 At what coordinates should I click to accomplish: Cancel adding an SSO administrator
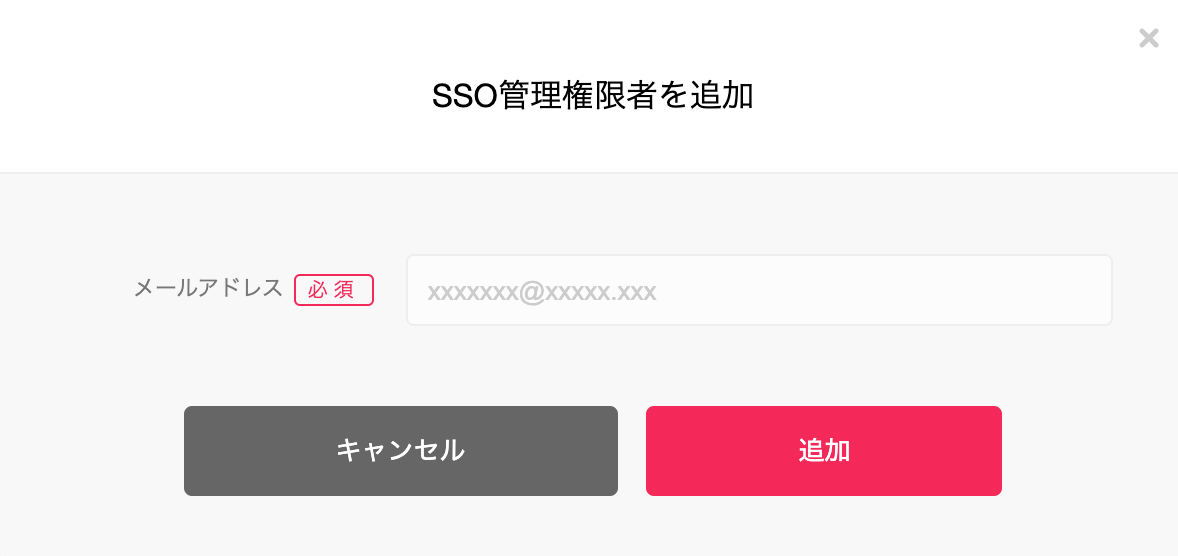click(400, 451)
